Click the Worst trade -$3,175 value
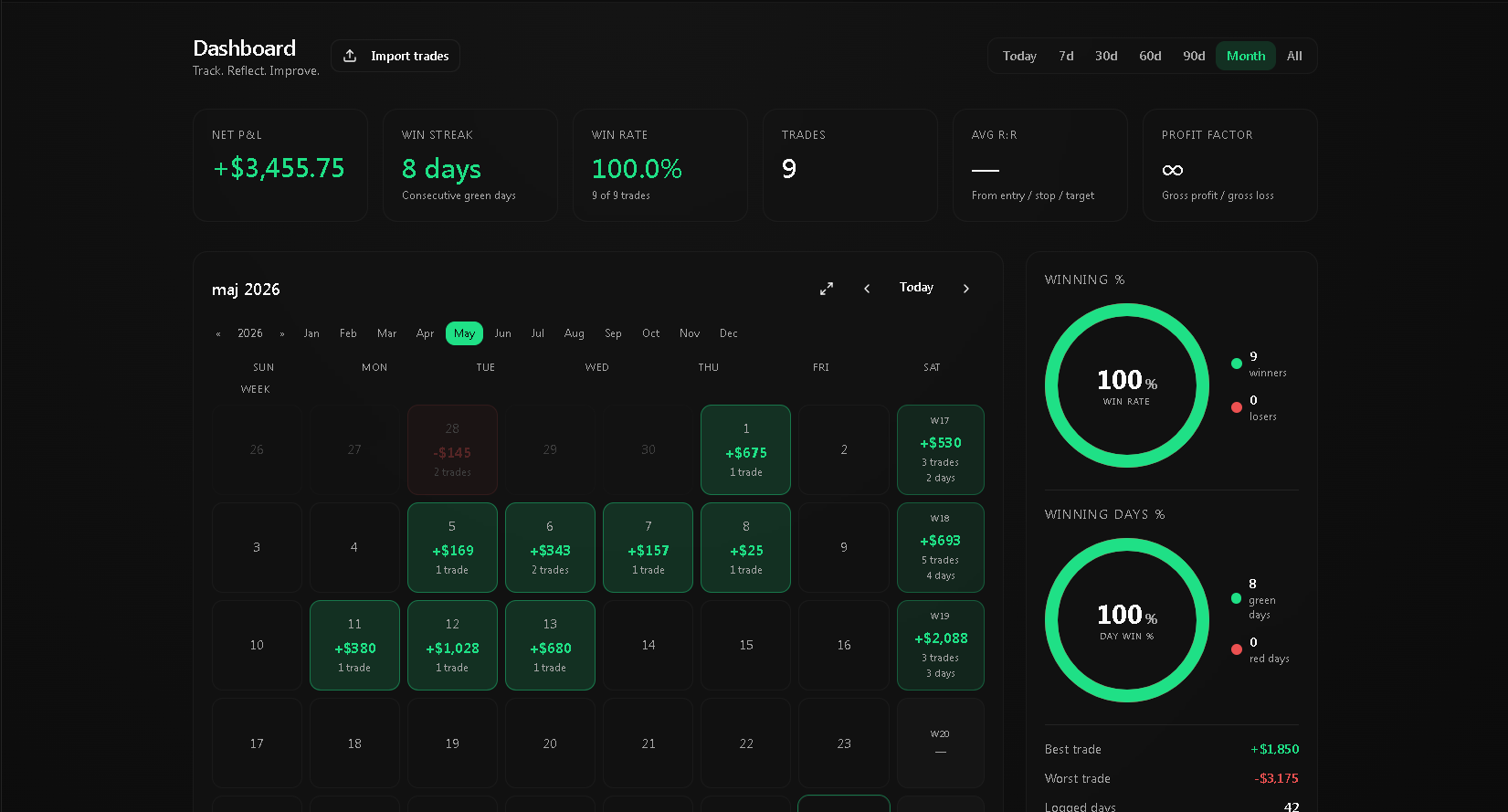This screenshot has height=812, width=1508. (x=1277, y=778)
